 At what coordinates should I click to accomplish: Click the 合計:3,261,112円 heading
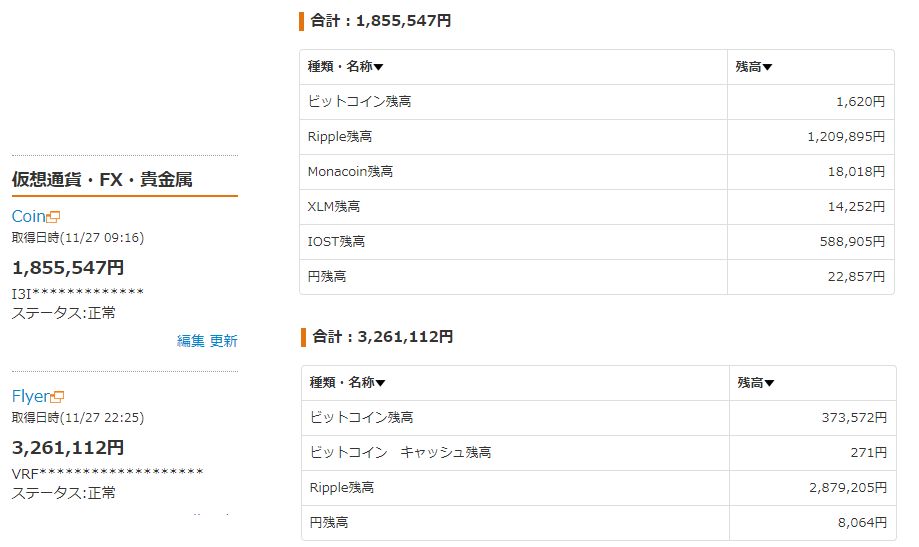(383, 337)
